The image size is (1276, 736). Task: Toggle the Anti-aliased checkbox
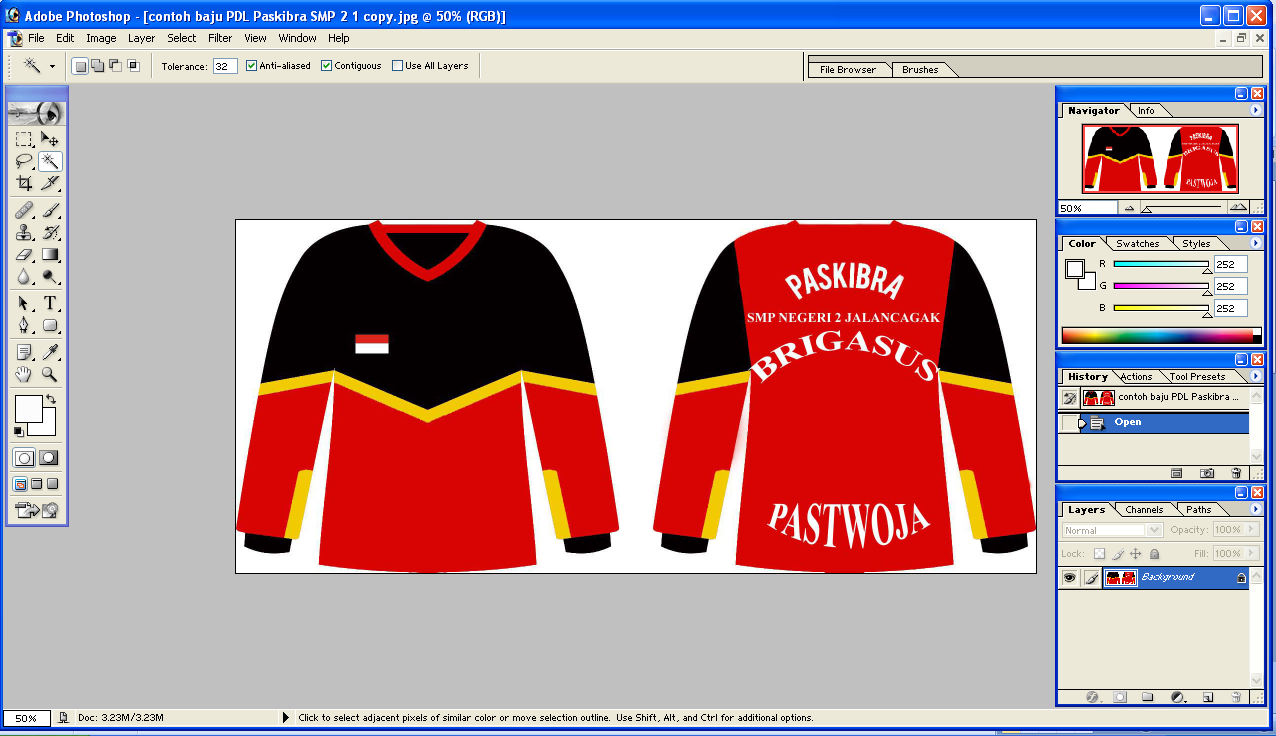click(x=252, y=66)
